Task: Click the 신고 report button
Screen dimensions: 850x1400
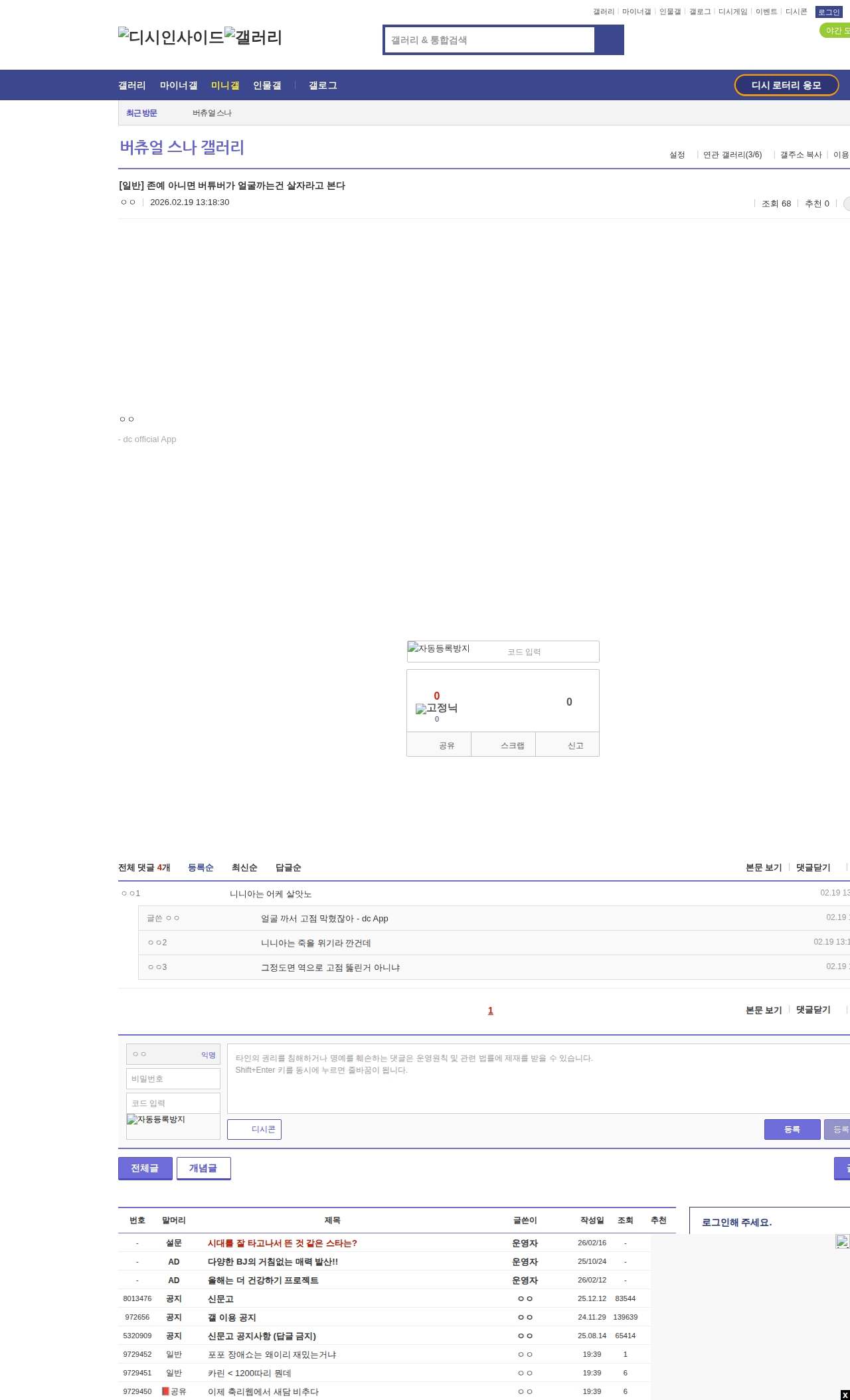Action: (x=568, y=745)
